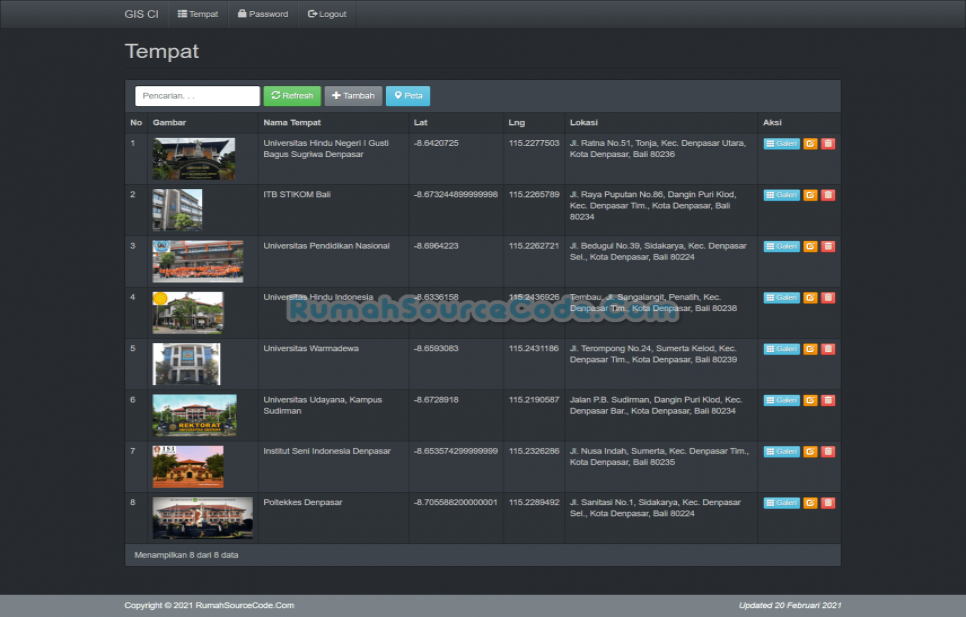The image size is (966, 617).
Task: Delete Institut Seni Indonesia Denpasar entry
Action: [x=828, y=451]
